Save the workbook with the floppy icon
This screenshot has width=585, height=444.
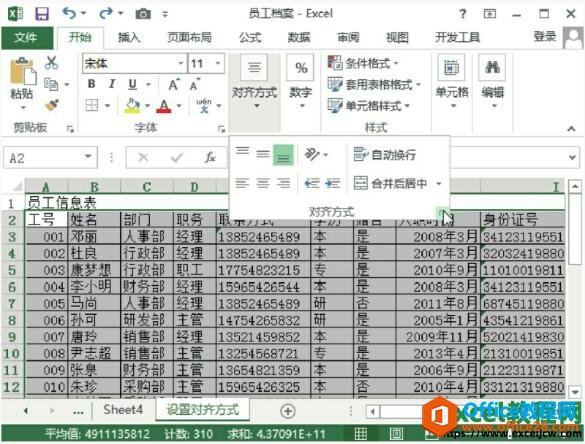click(42, 14)
